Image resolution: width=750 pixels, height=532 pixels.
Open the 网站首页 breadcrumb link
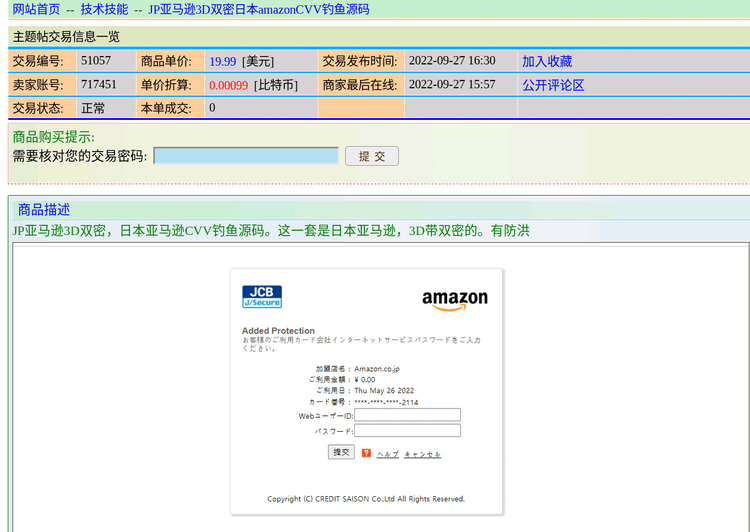click(x=36, y=9)
